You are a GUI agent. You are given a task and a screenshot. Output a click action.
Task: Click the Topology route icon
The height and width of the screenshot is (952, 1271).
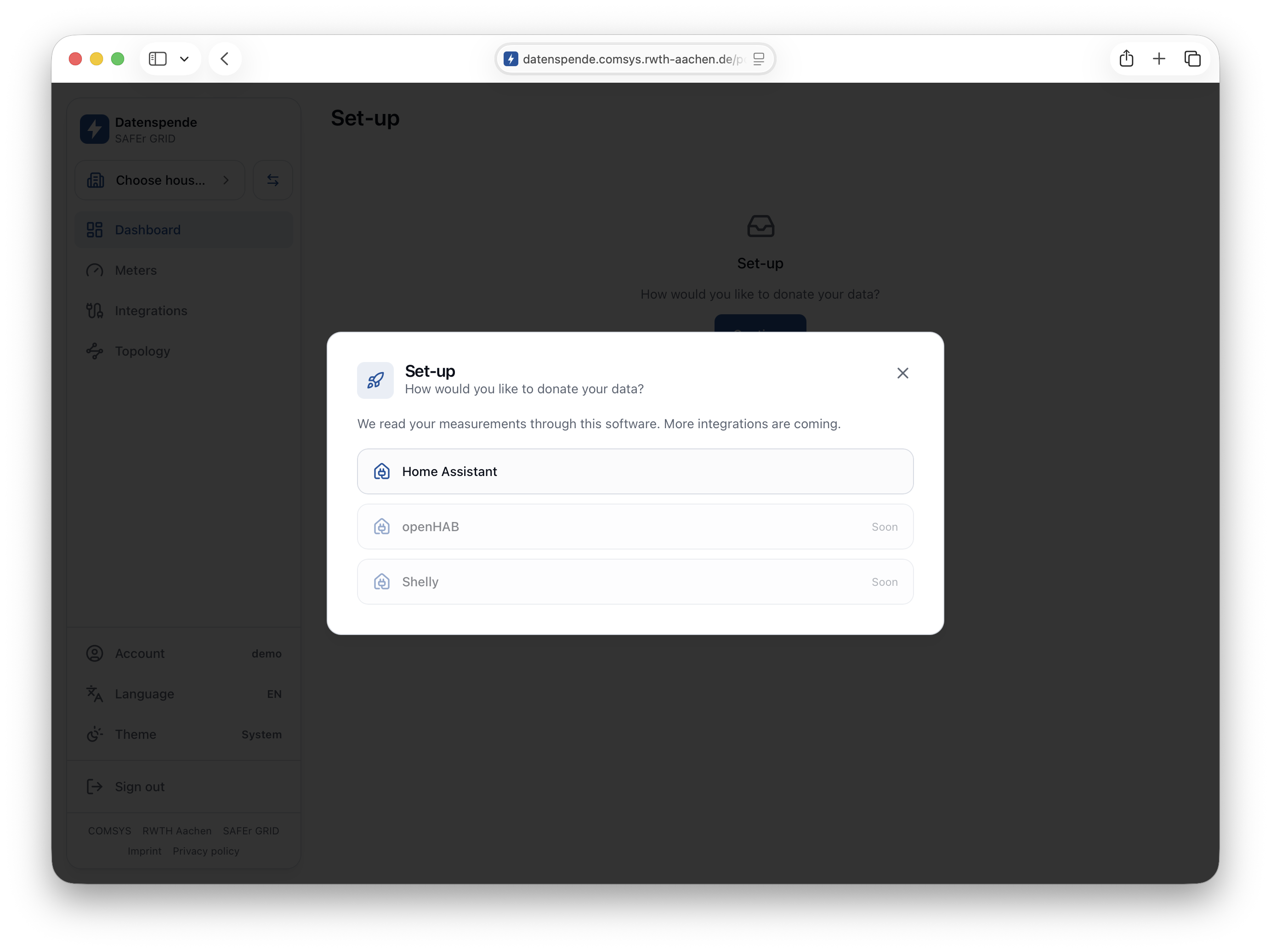(95, 351)
